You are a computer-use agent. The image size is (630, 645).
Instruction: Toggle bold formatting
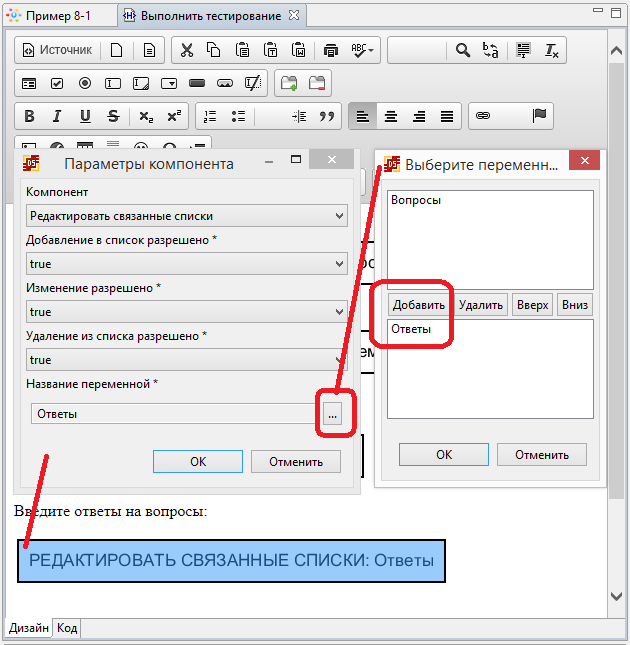click(x=29, y=116)
